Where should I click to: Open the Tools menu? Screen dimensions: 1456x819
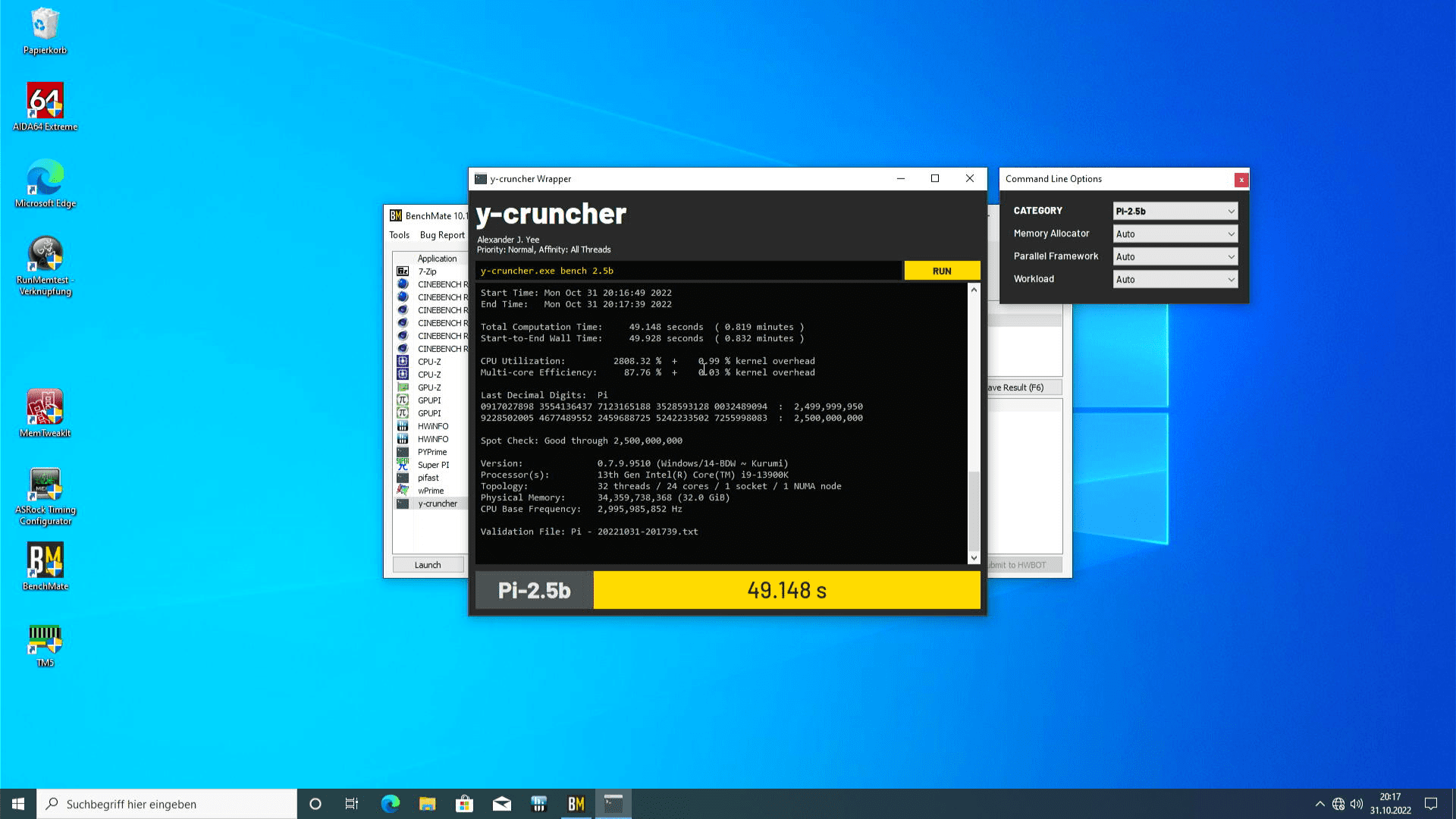click(x=399, y=235)
